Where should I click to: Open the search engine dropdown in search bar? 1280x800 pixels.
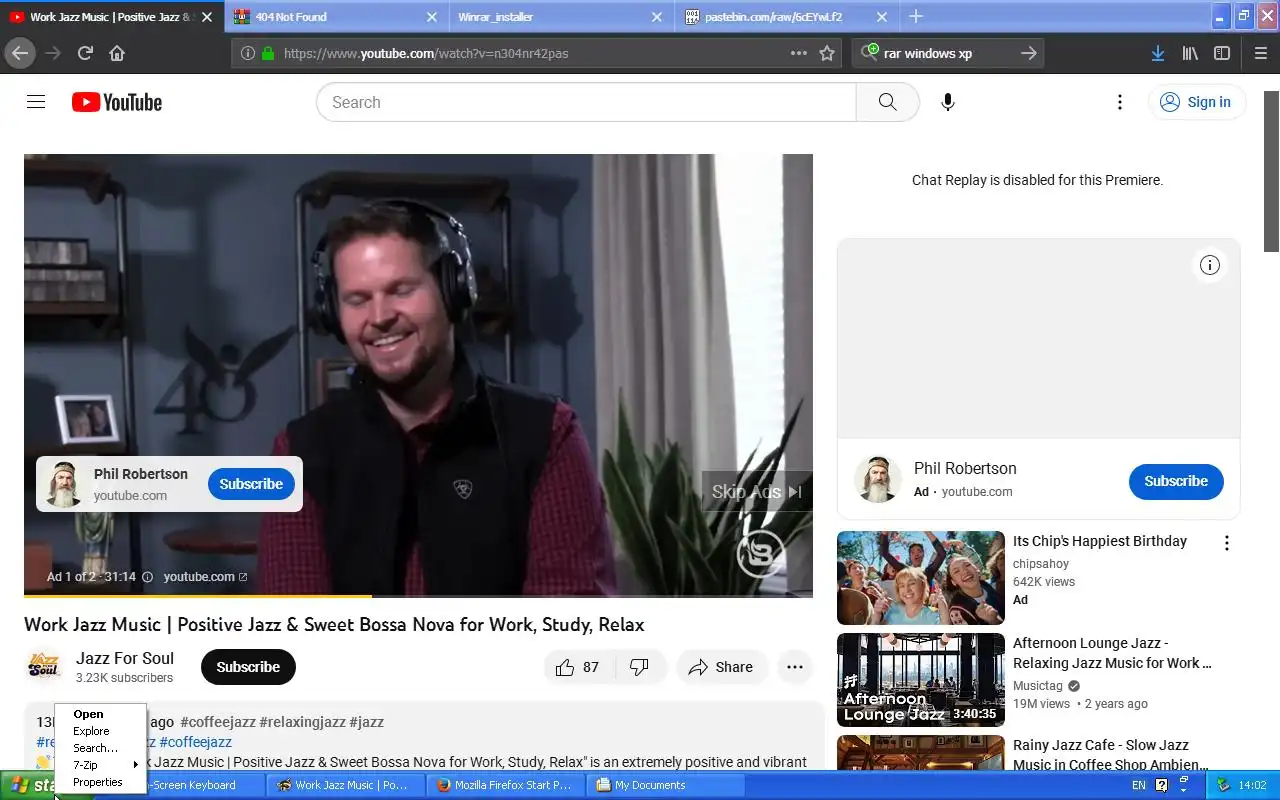click(871, 52)
